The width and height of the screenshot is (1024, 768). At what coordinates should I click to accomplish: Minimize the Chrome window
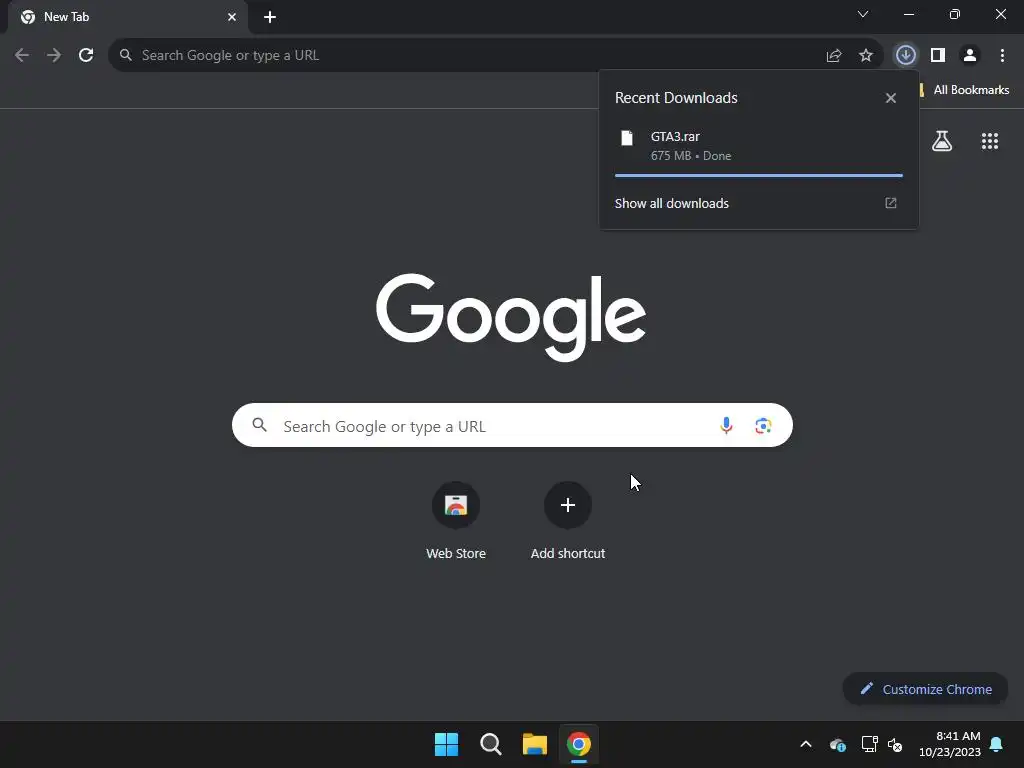909,14
